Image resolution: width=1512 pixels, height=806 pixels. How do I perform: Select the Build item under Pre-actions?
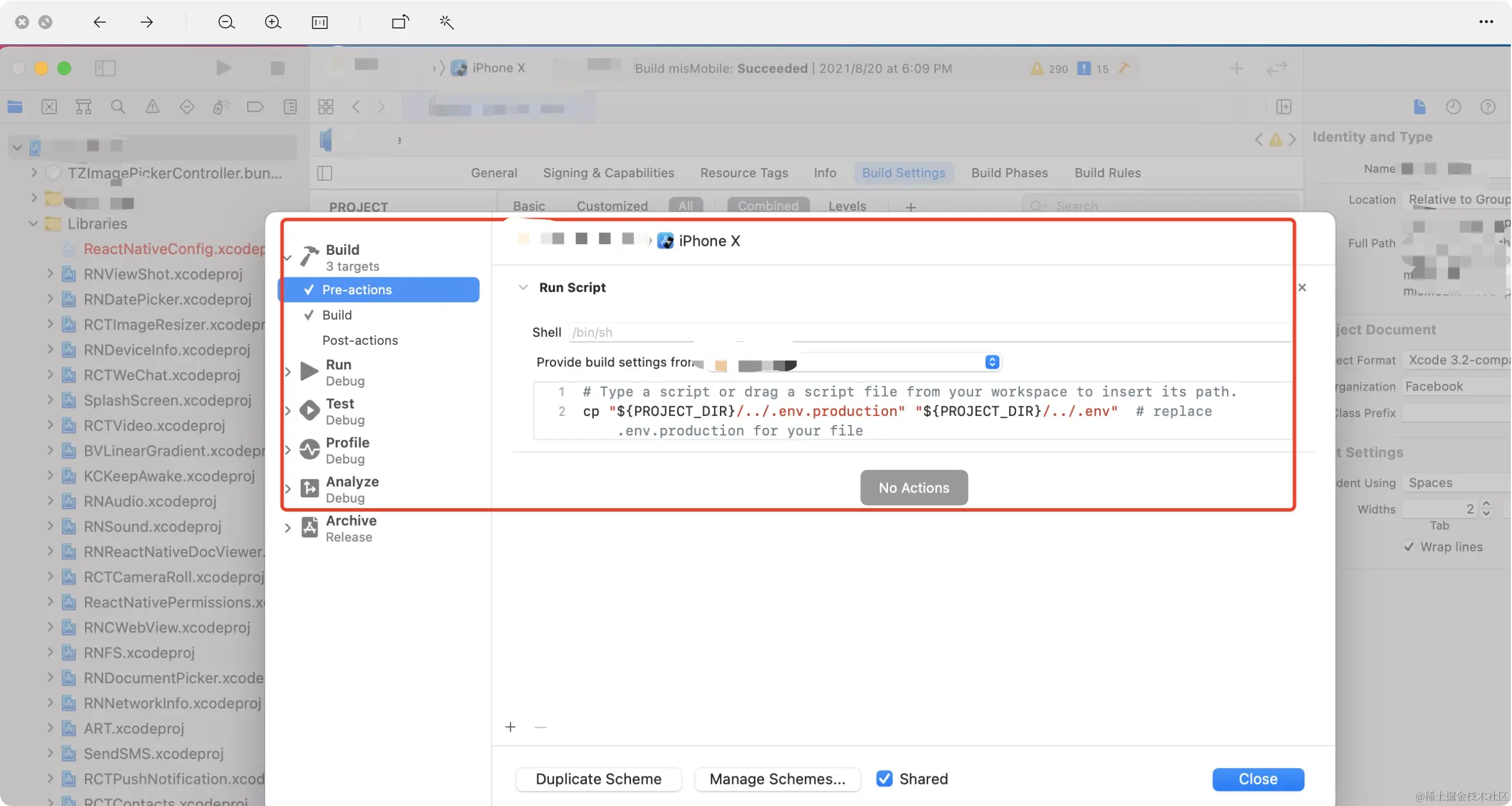click(337, 315)
